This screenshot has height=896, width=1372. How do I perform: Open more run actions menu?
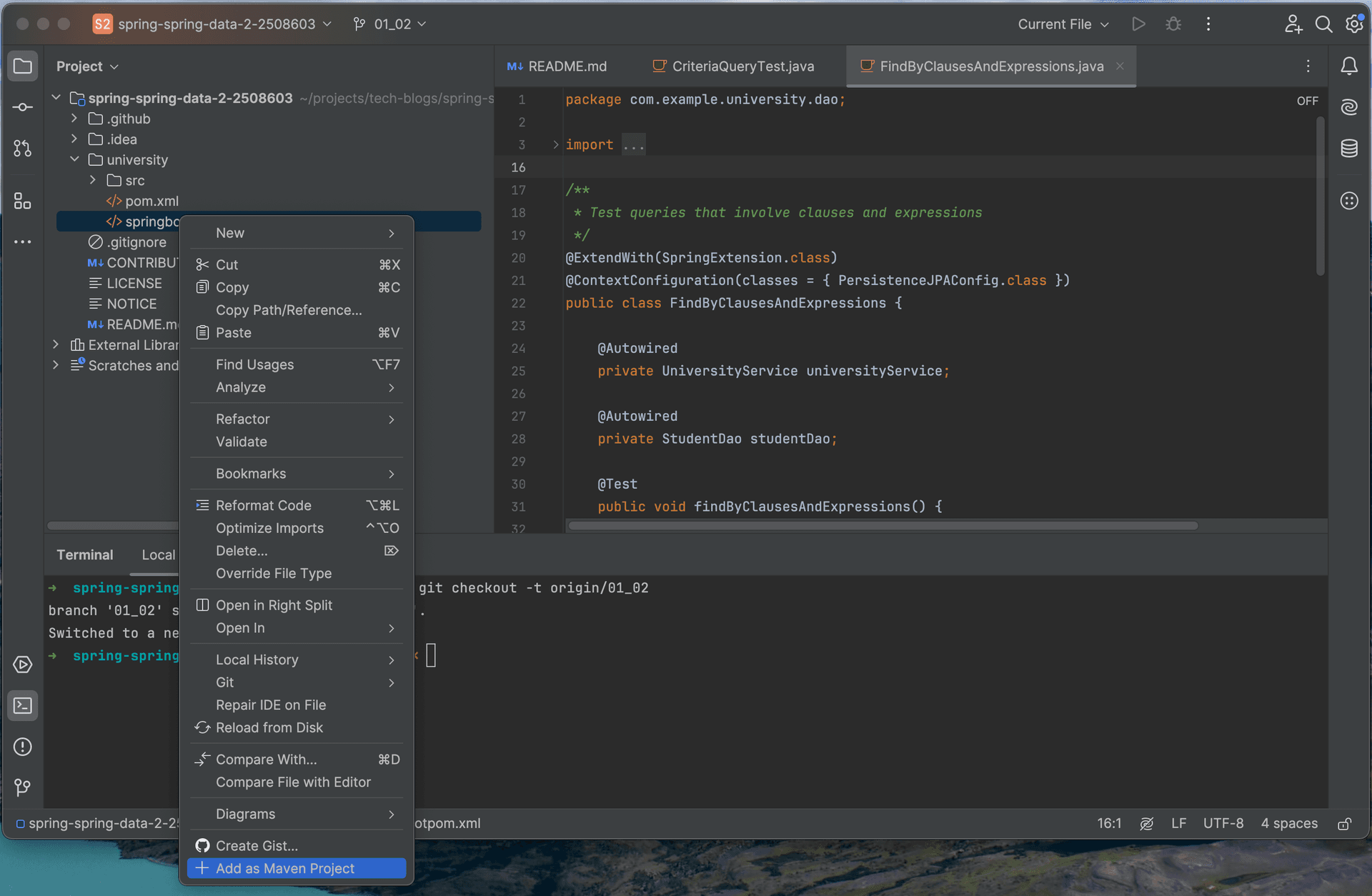[1208, 24]
